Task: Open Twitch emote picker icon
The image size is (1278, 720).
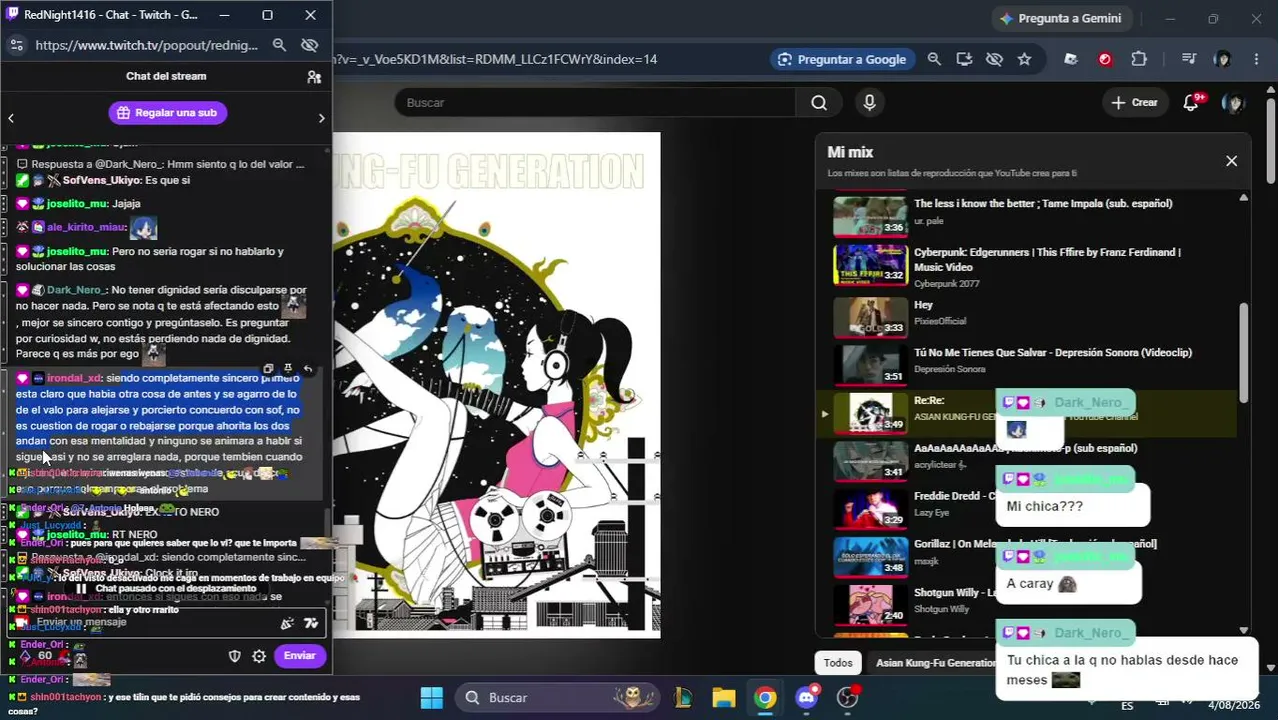Action: [311, 623]
